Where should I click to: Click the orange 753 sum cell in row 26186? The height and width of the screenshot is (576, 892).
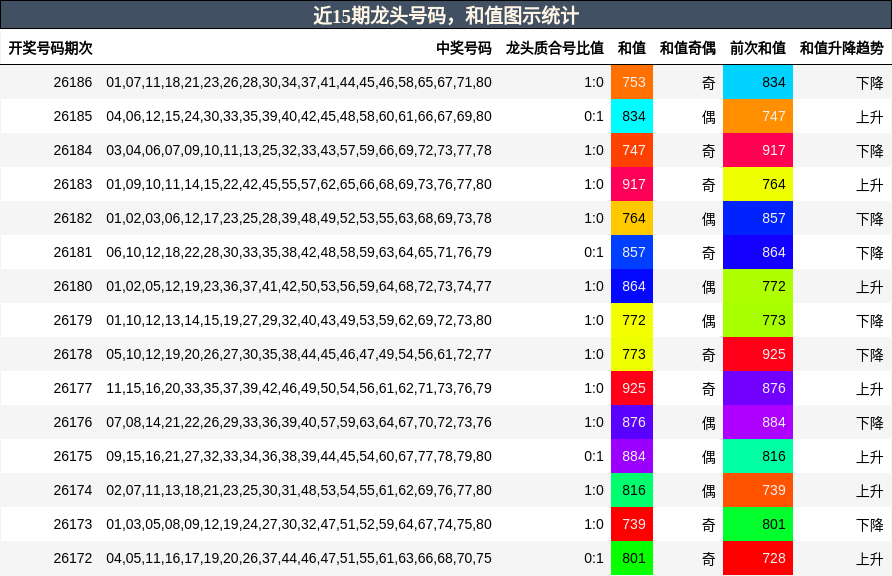(x=631, y=82)
